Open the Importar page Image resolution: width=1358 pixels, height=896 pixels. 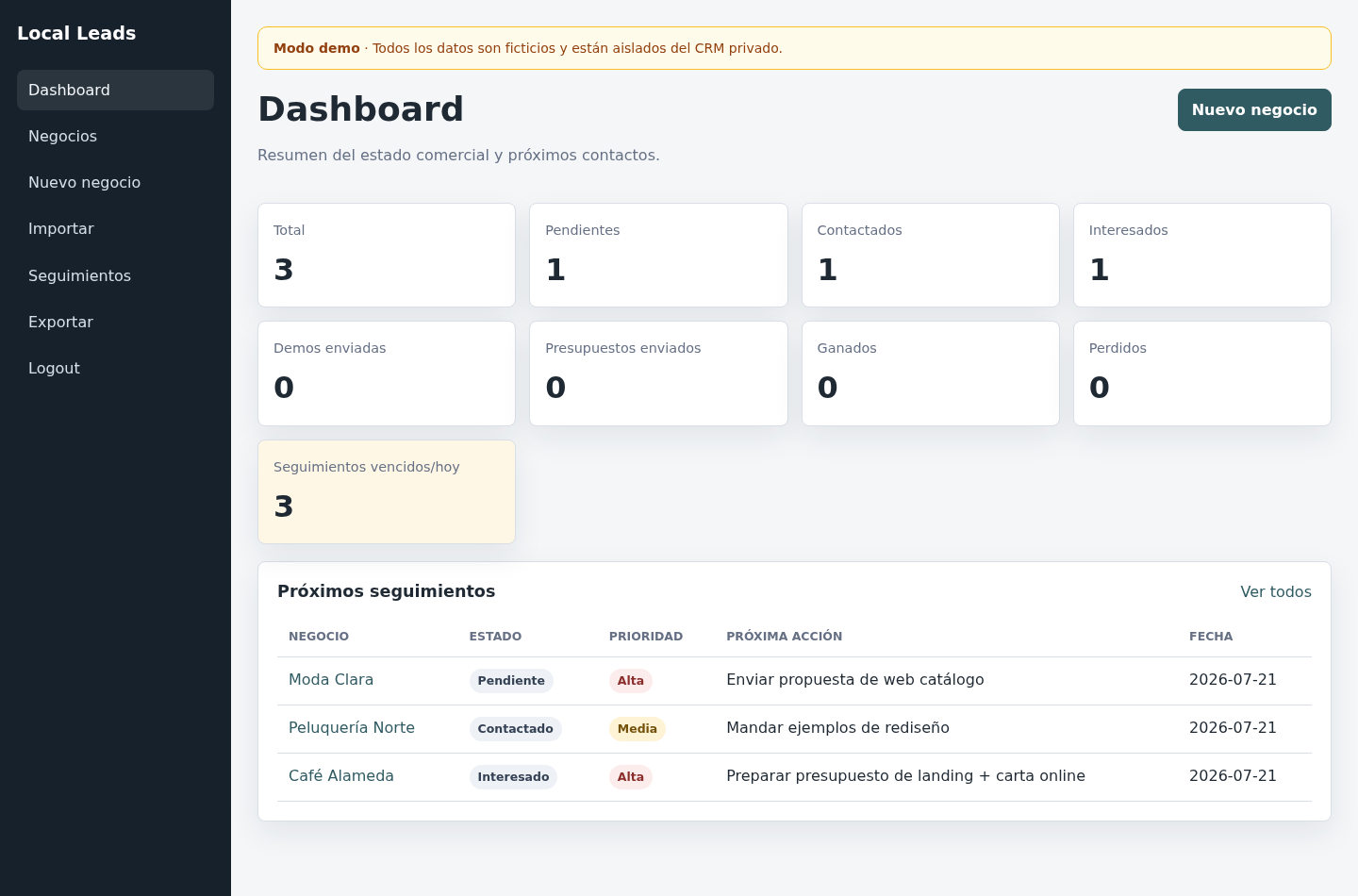point(115,228)
